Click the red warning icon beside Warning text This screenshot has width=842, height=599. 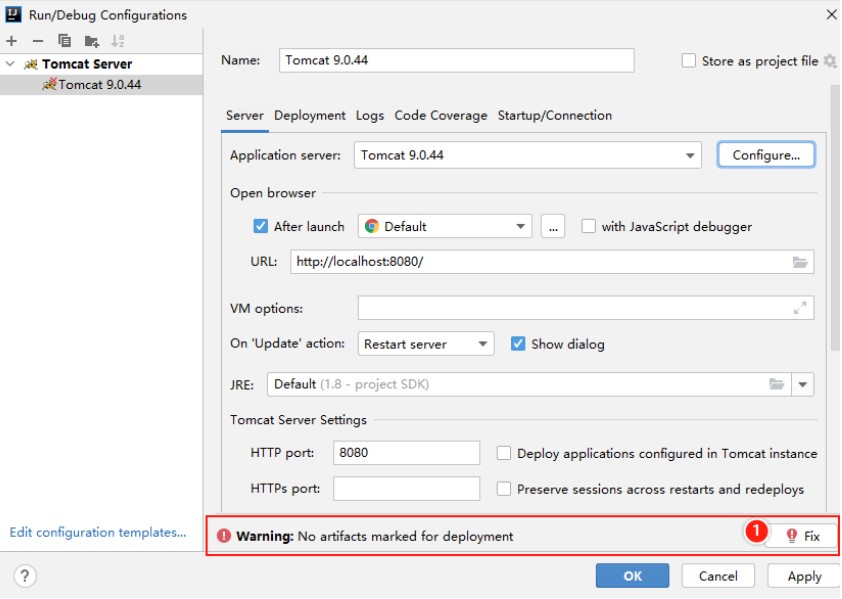(x=223, y=536)
